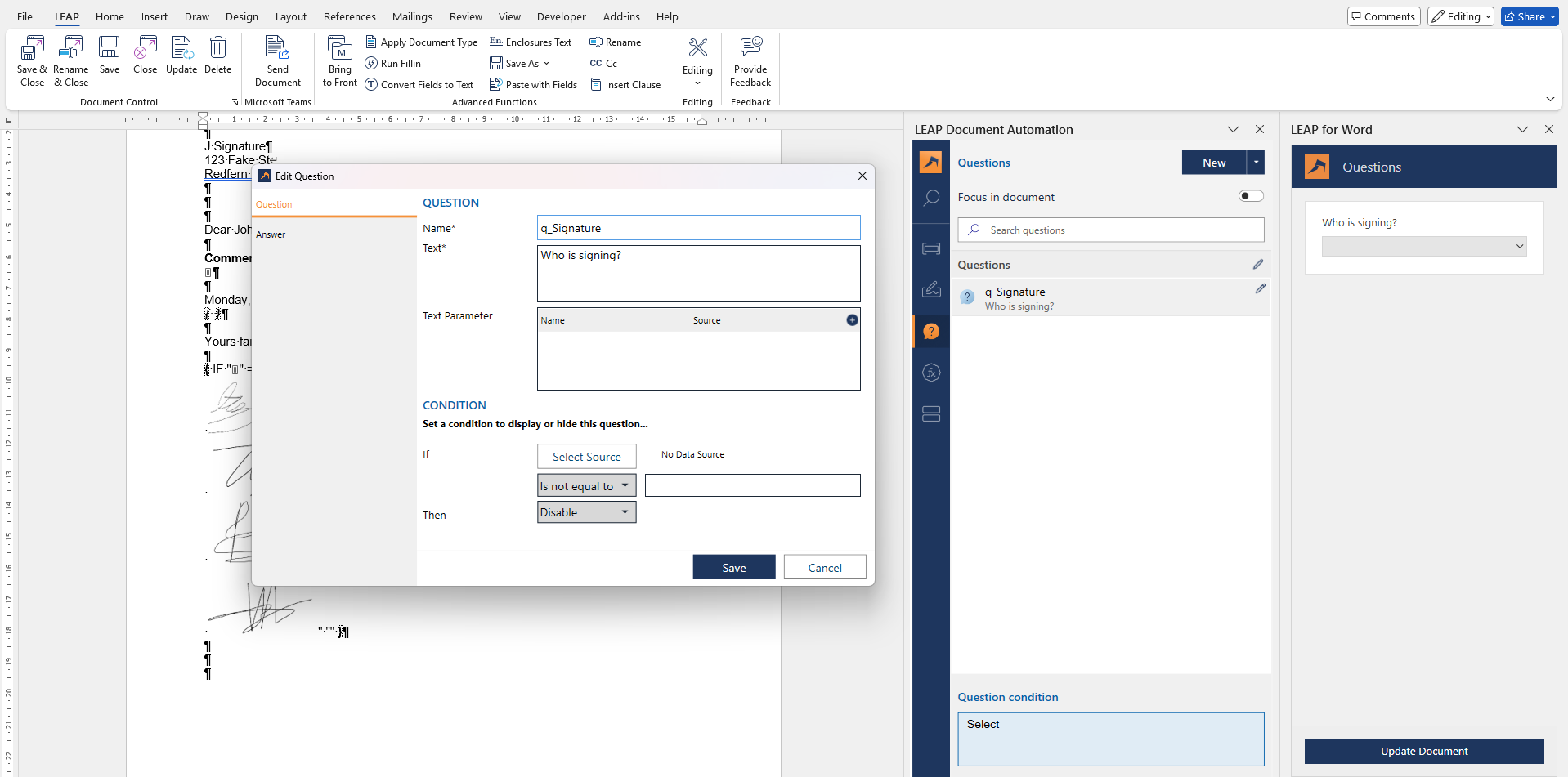Click the search icon in LEAP sidebar
Viewport: 1568px width, 777px height.
931,199
